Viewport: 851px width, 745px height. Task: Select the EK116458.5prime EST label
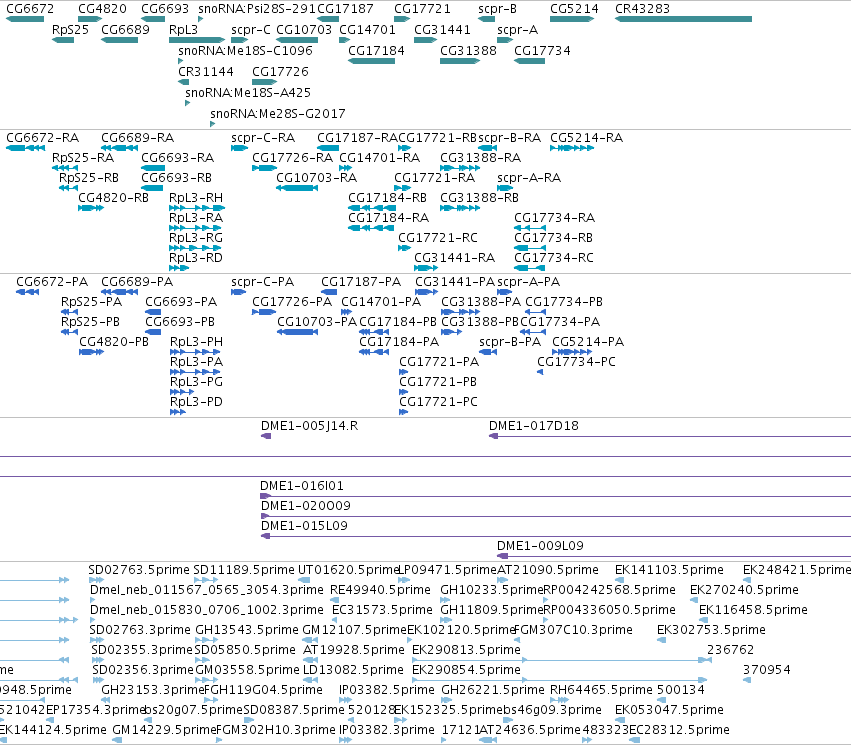753,610
